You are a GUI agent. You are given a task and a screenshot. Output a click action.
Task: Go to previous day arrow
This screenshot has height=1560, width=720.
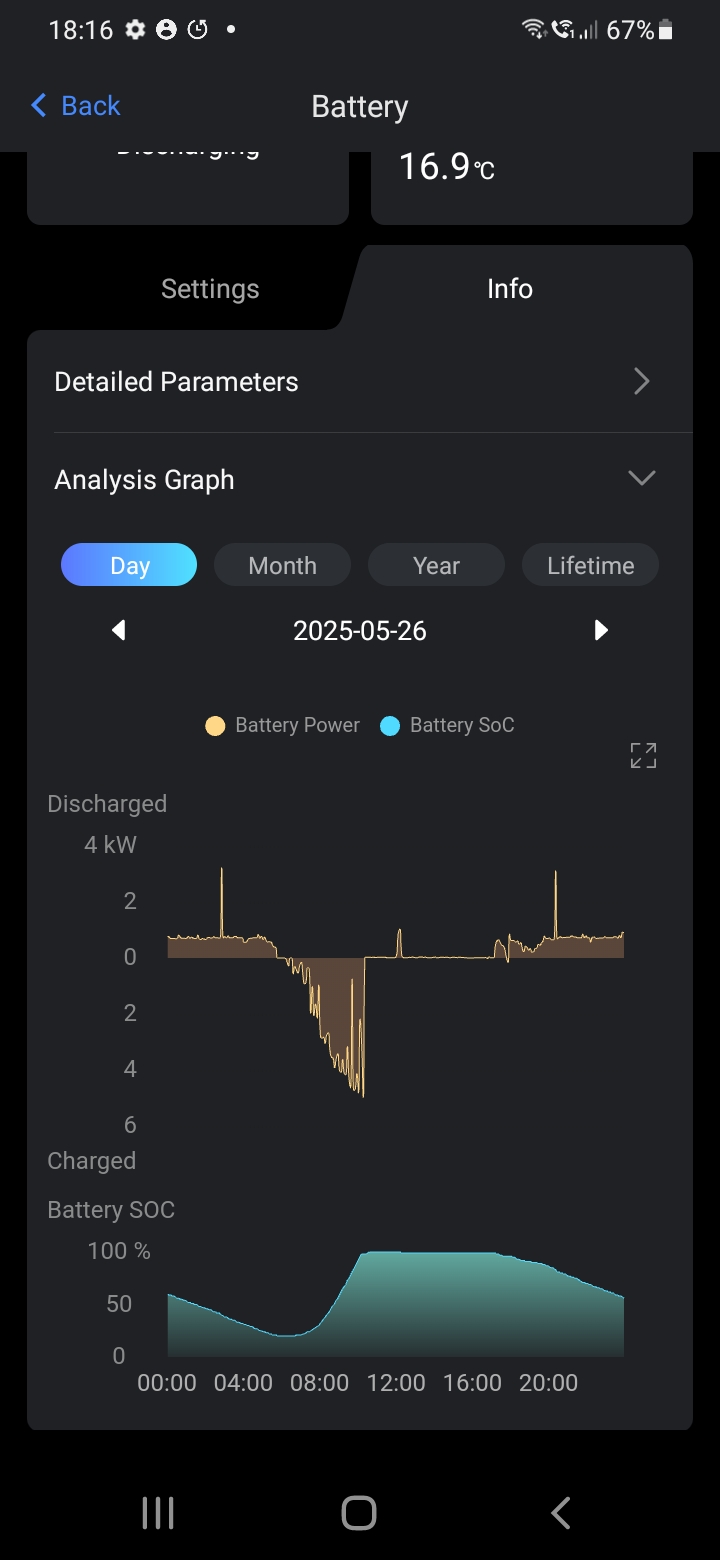click(x=119, y=630)
